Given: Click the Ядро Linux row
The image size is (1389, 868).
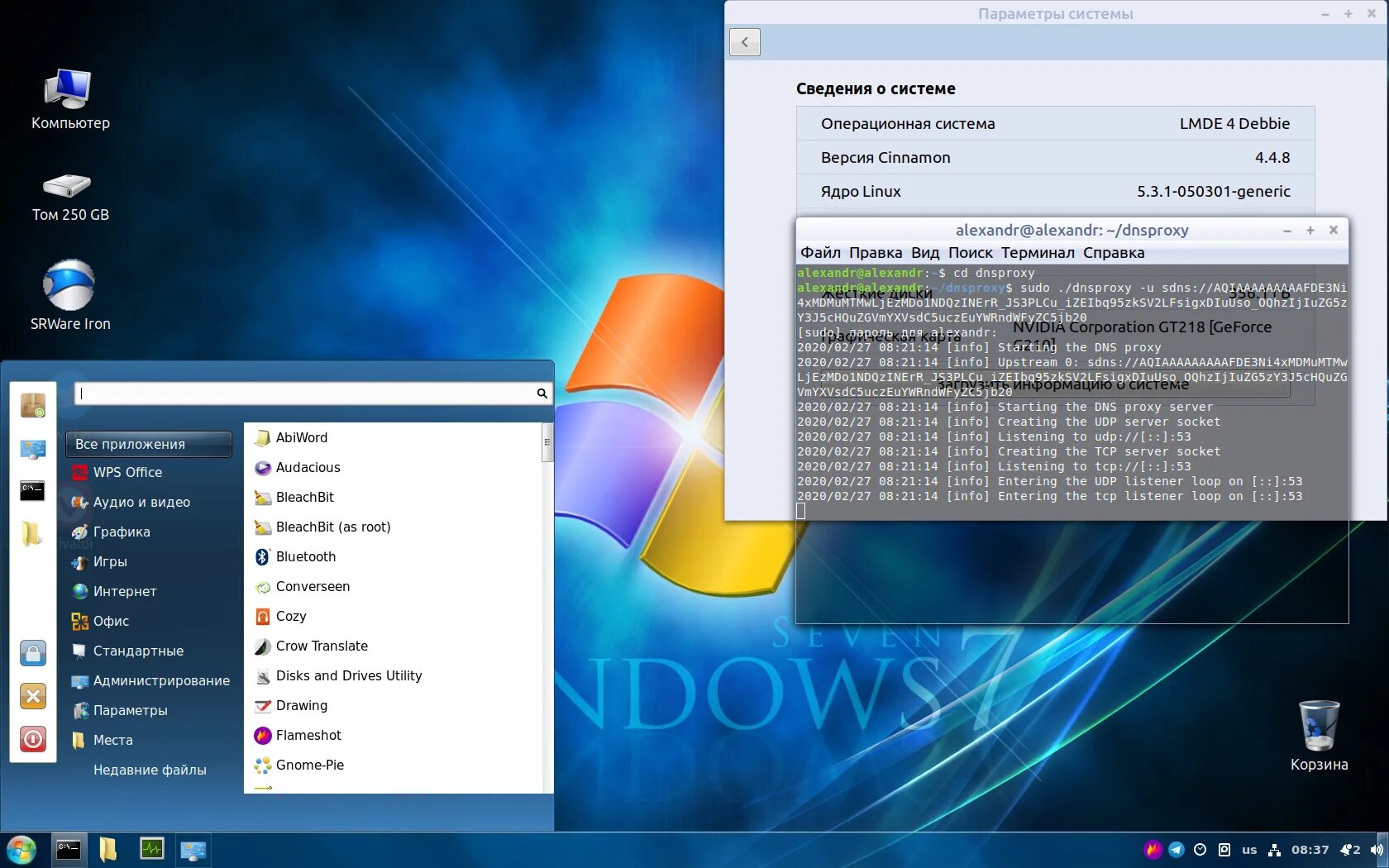Looking at the screenshot, I should 1055,191.
